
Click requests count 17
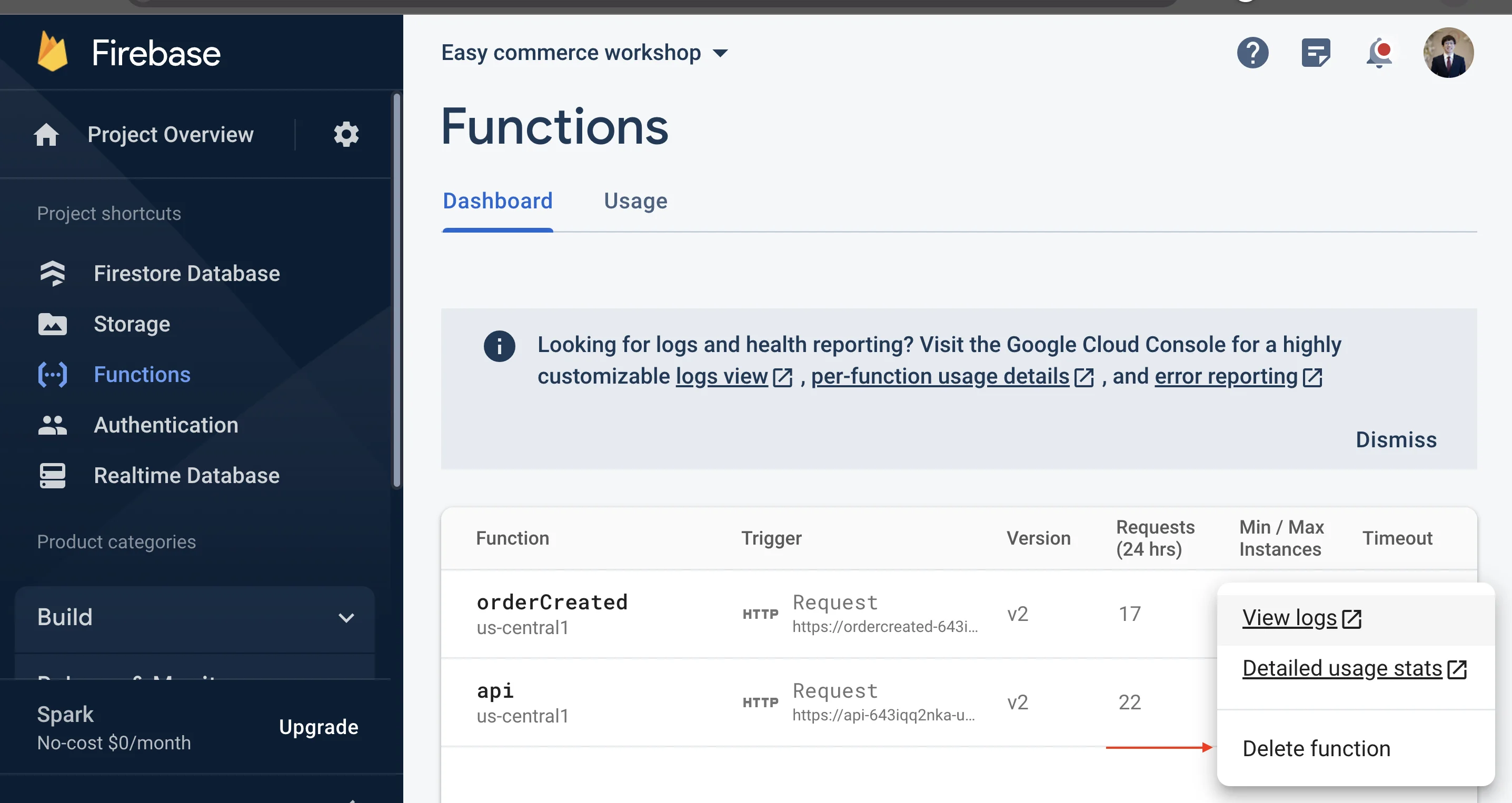pos(1129,614)
